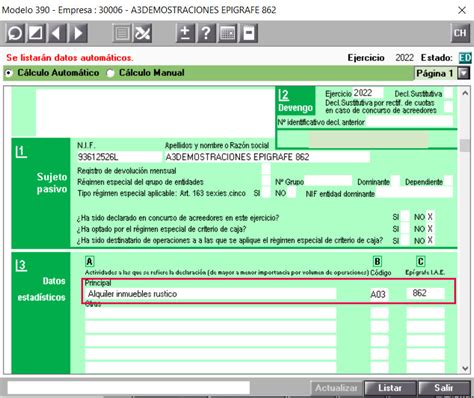Screen dimensions: 474x398
Task: Click the Actualizar button
Action: point(336,388)
